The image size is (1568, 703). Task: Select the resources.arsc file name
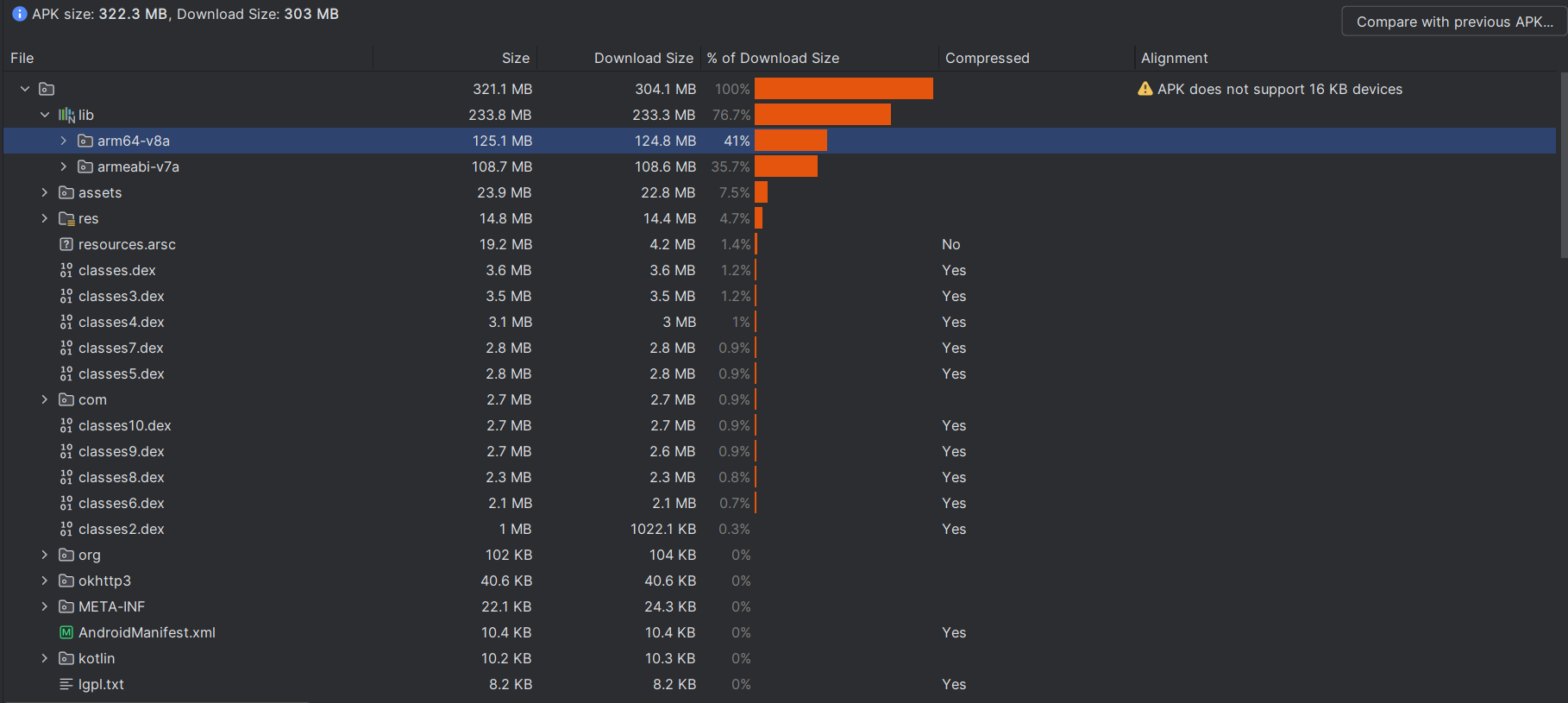point(127,244)
